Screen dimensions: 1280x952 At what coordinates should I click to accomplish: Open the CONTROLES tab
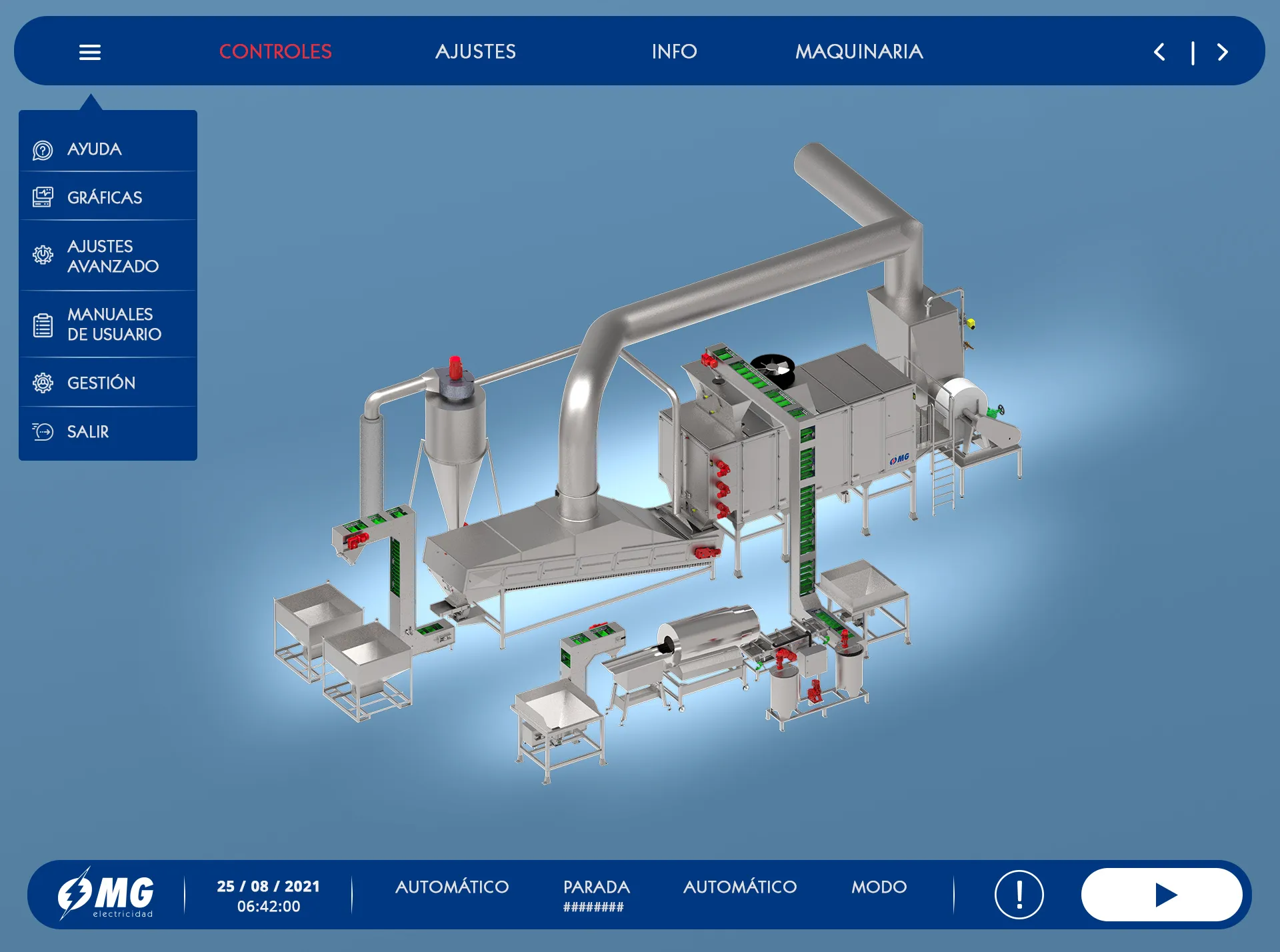[x=275, y=51]
